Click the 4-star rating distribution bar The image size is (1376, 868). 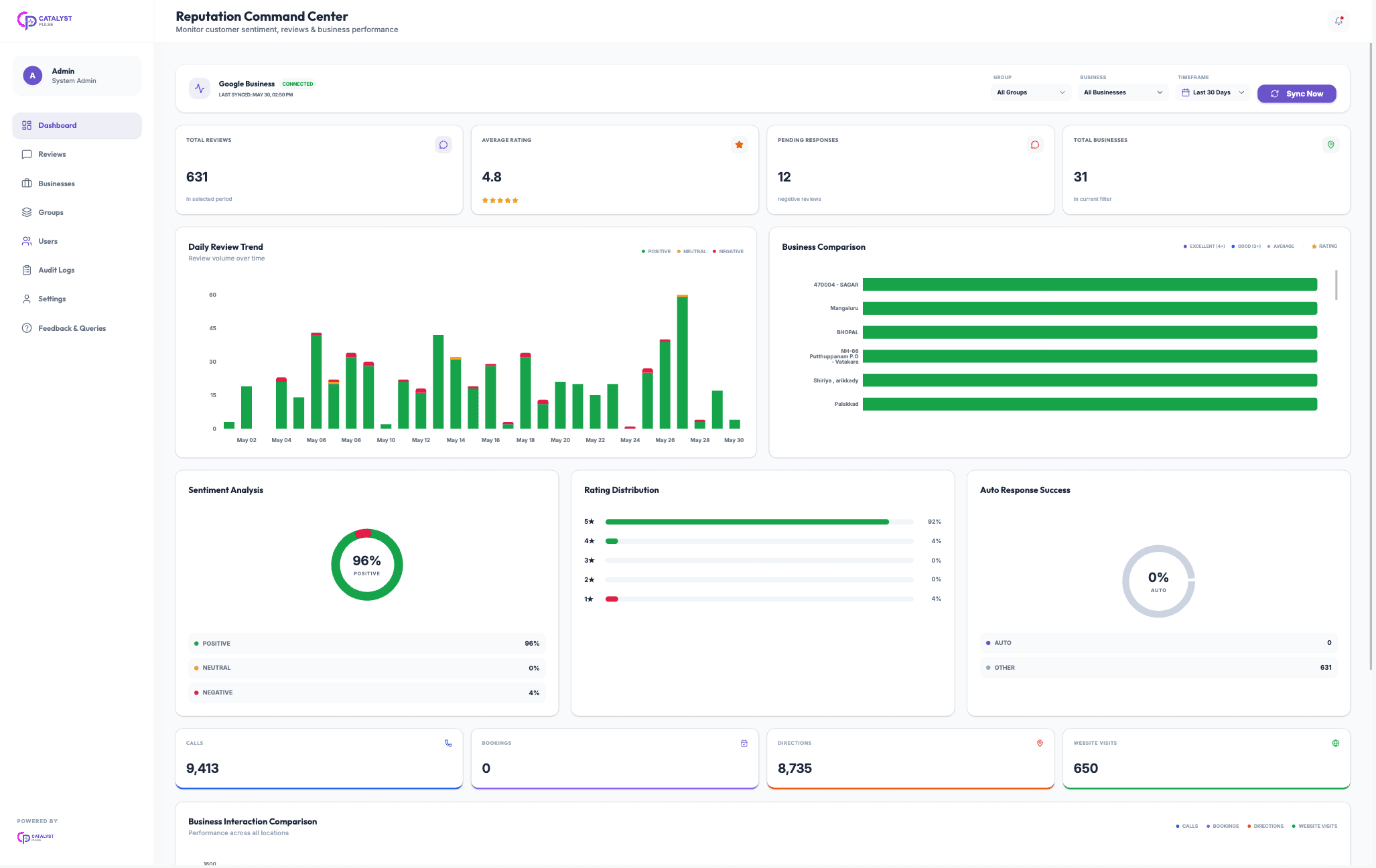click(759, 541)
